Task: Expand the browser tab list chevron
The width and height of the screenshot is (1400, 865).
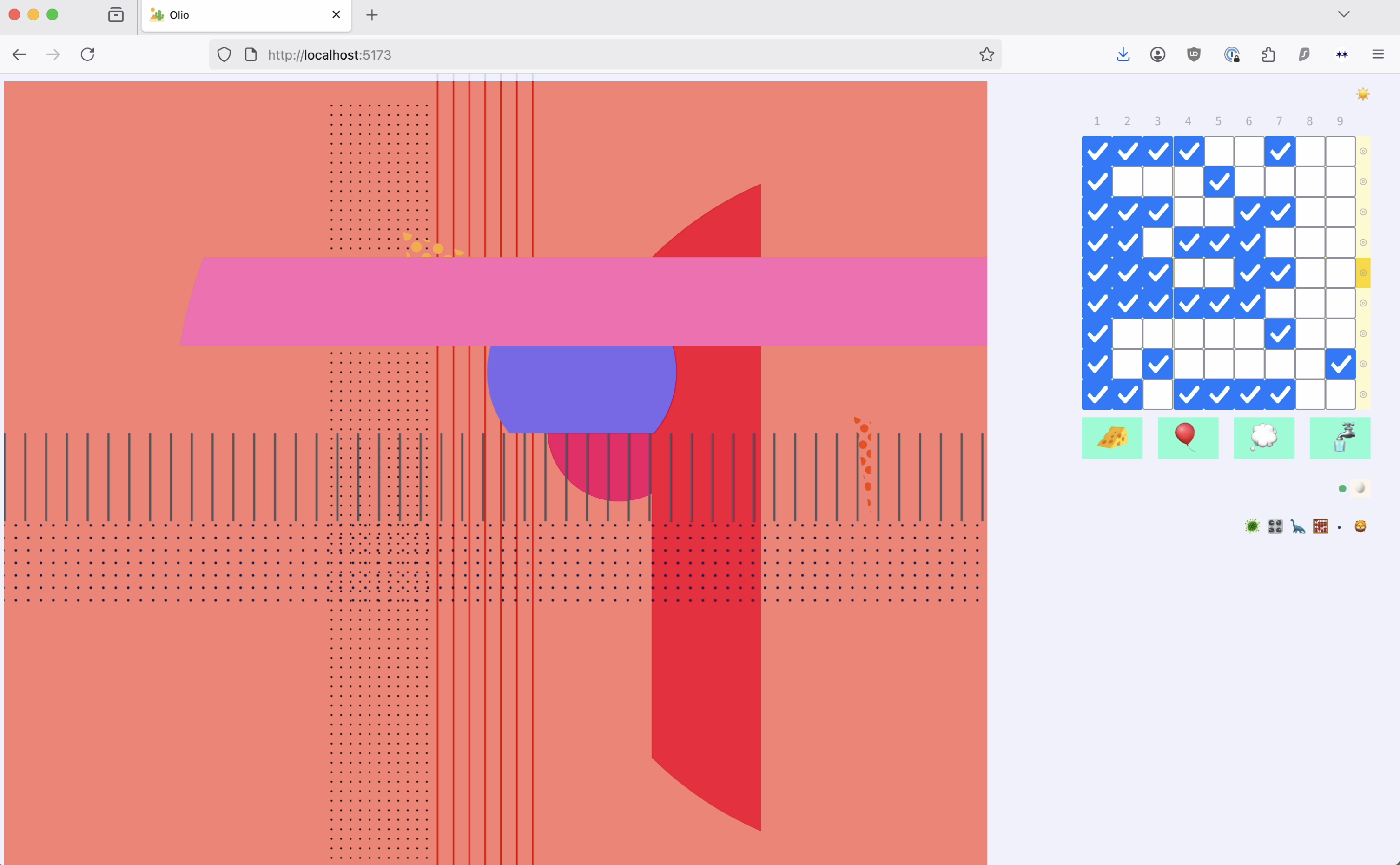Action: coord(1343,14)
